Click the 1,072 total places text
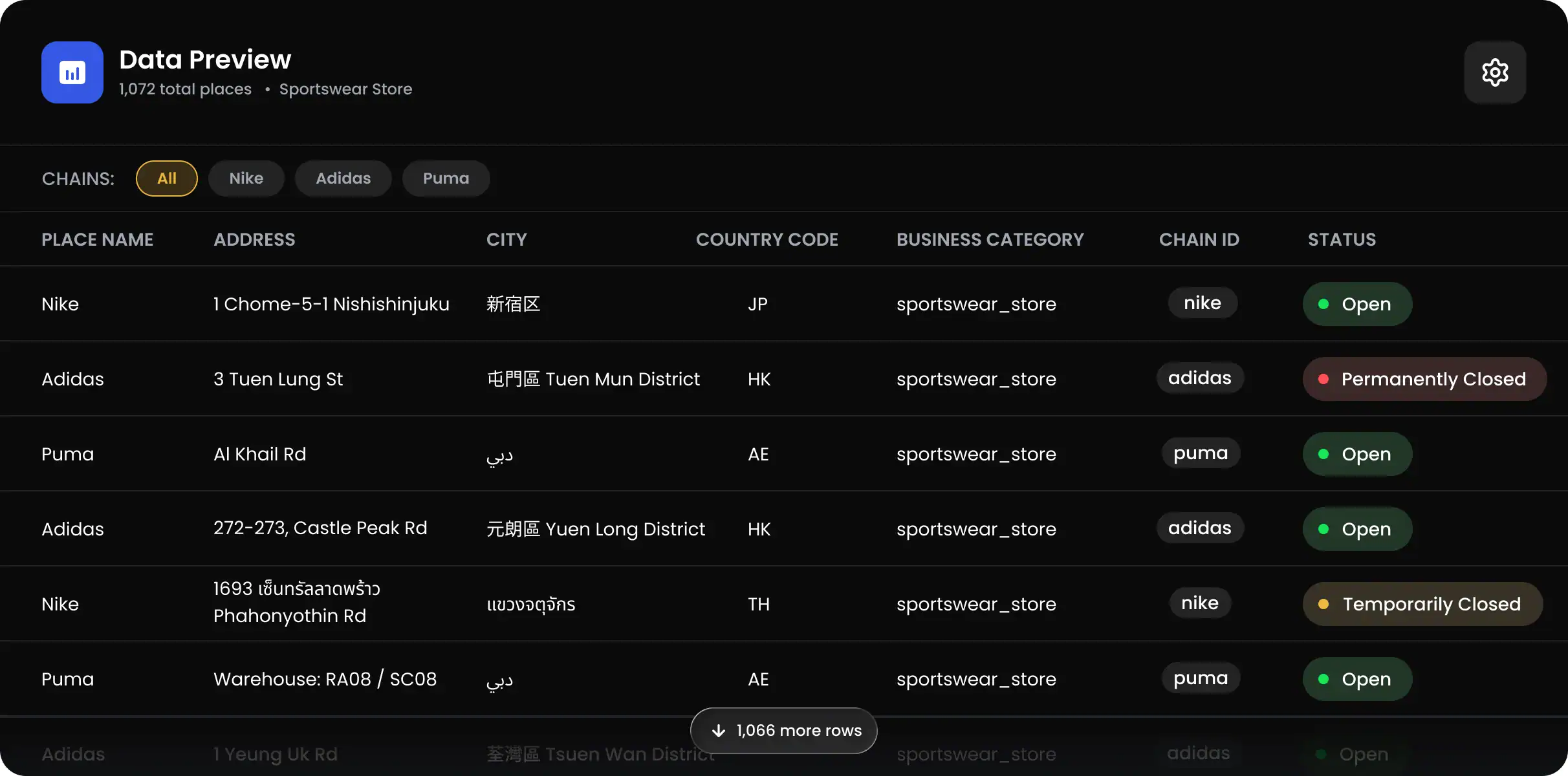Viewport: 1568px width, 776px height. [185, 89]
